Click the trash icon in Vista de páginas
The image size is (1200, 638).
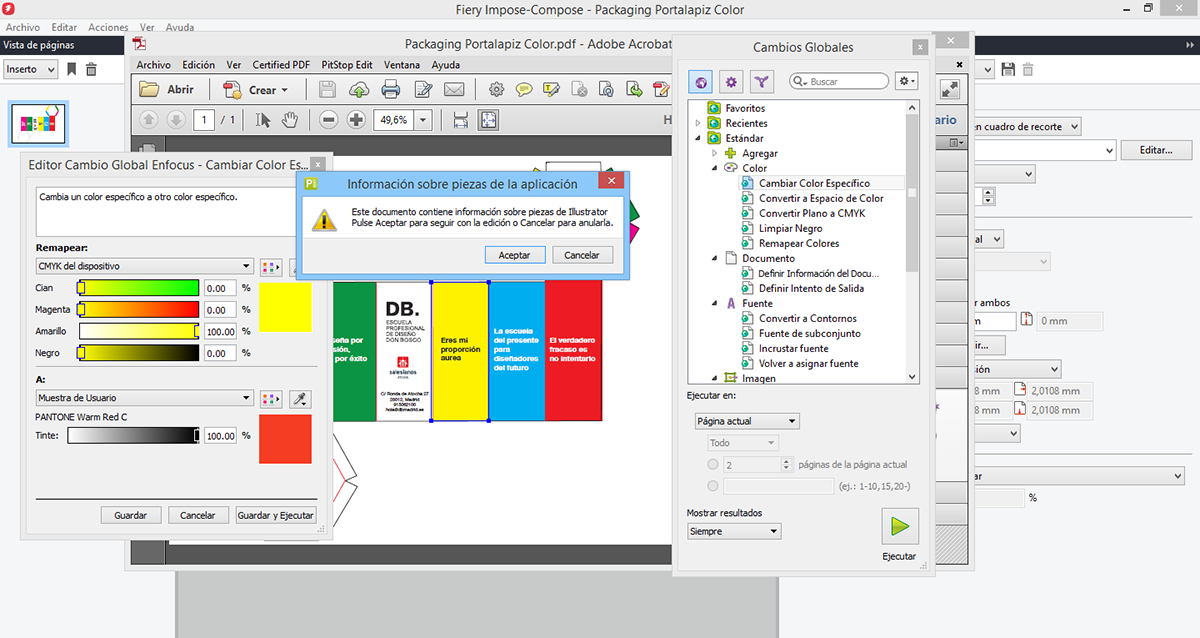(x=91, y=69)
